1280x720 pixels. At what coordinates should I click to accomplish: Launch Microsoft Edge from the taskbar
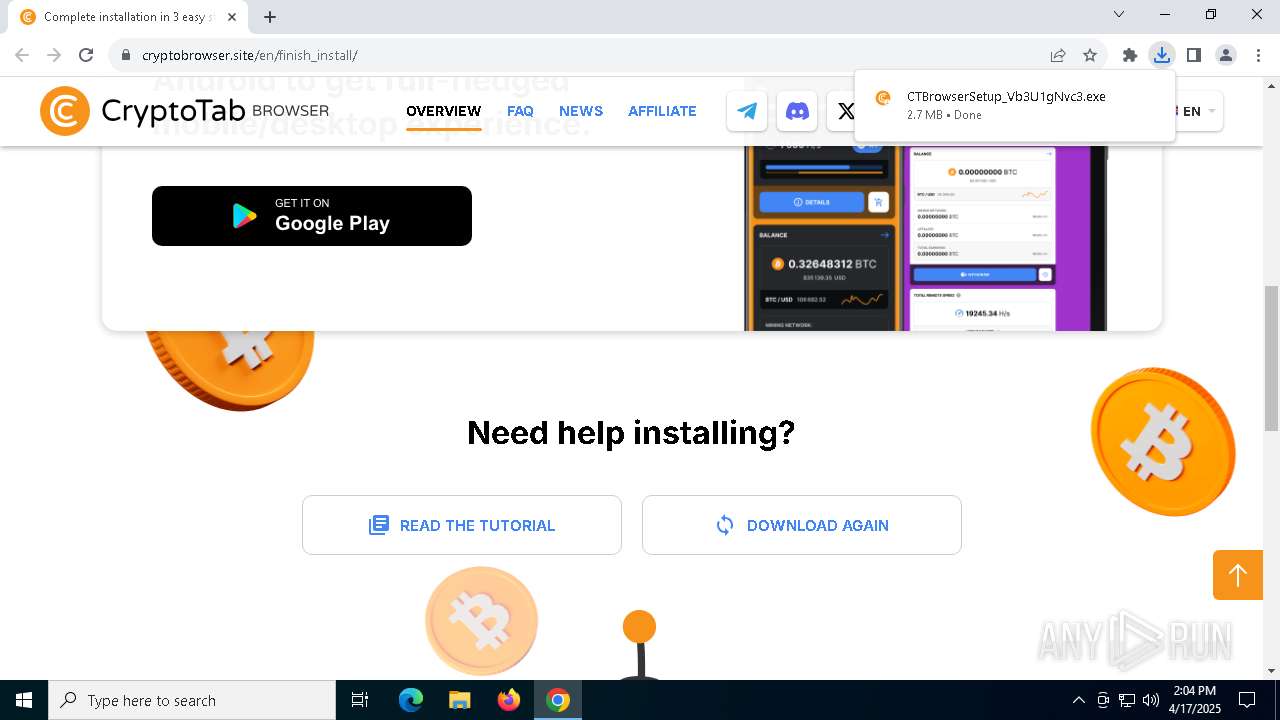coord(411,700)
